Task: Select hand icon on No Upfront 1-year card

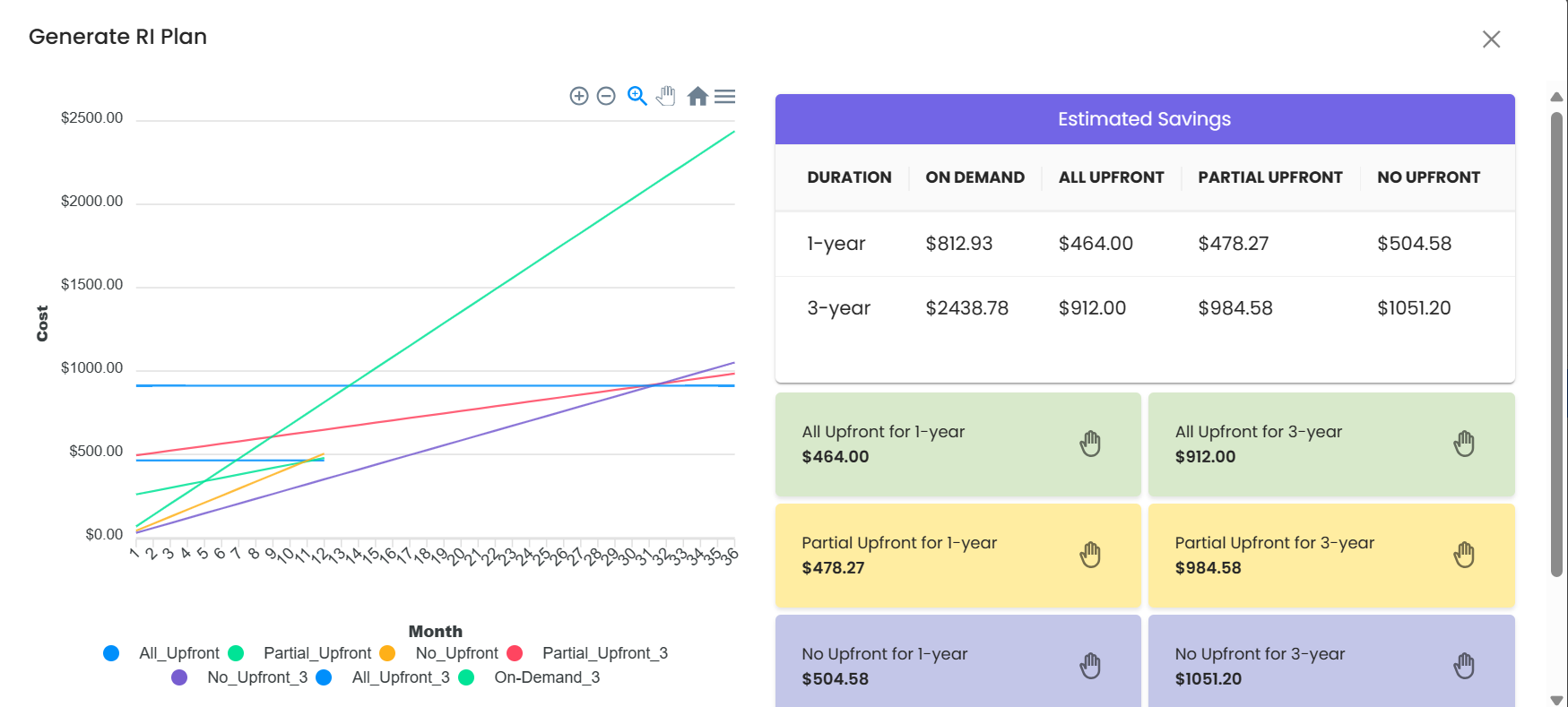Action: [1090, 666]
